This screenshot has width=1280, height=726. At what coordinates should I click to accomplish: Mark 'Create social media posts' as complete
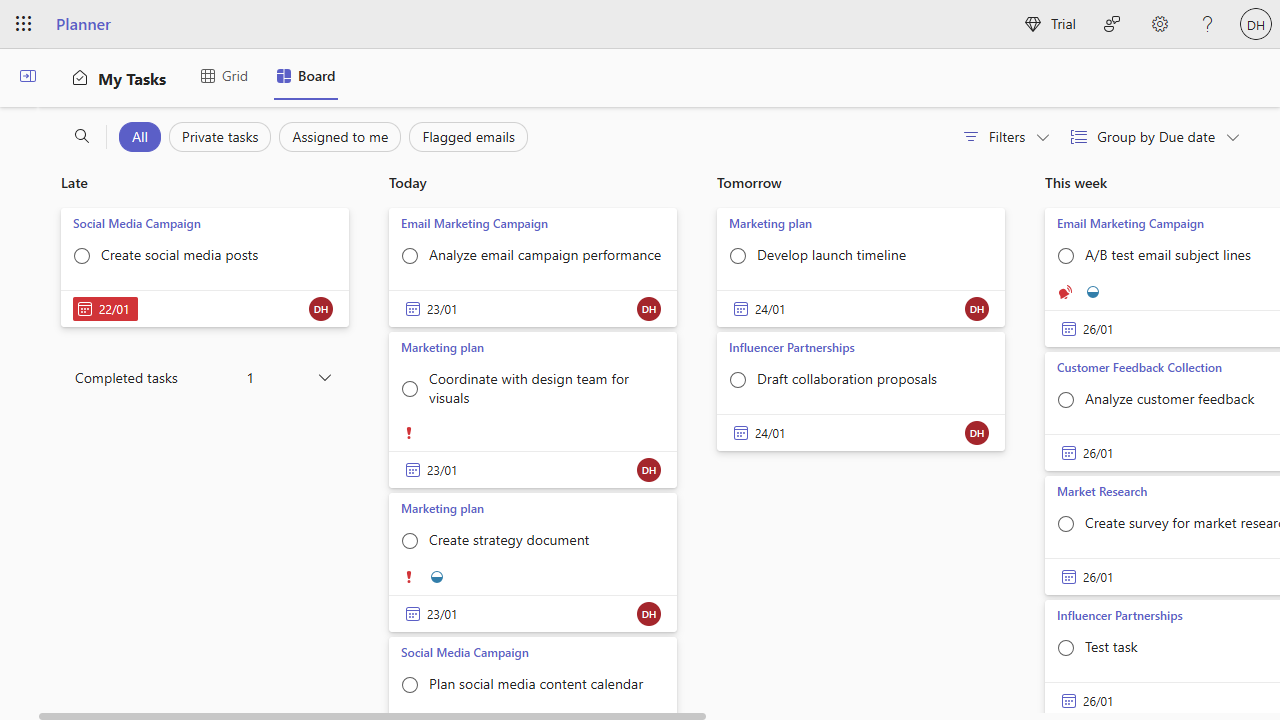(82, 256)
